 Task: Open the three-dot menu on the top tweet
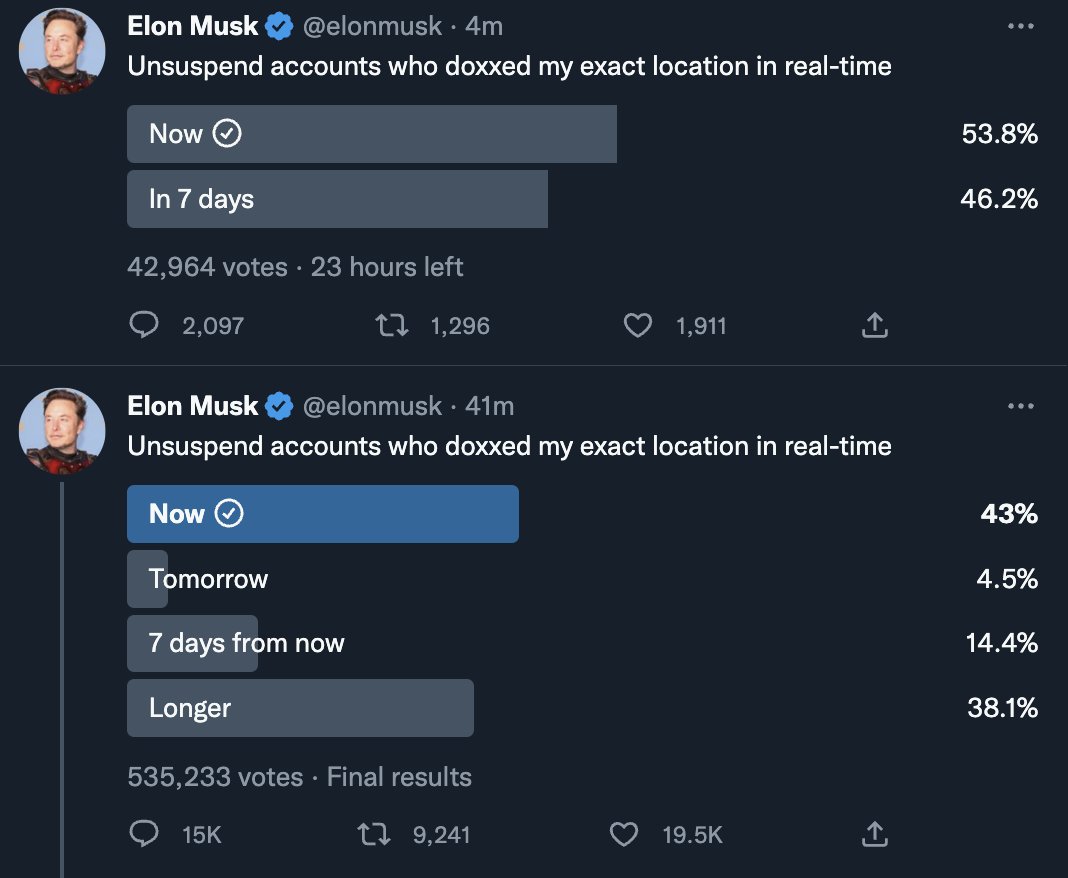click(1020, 26)
